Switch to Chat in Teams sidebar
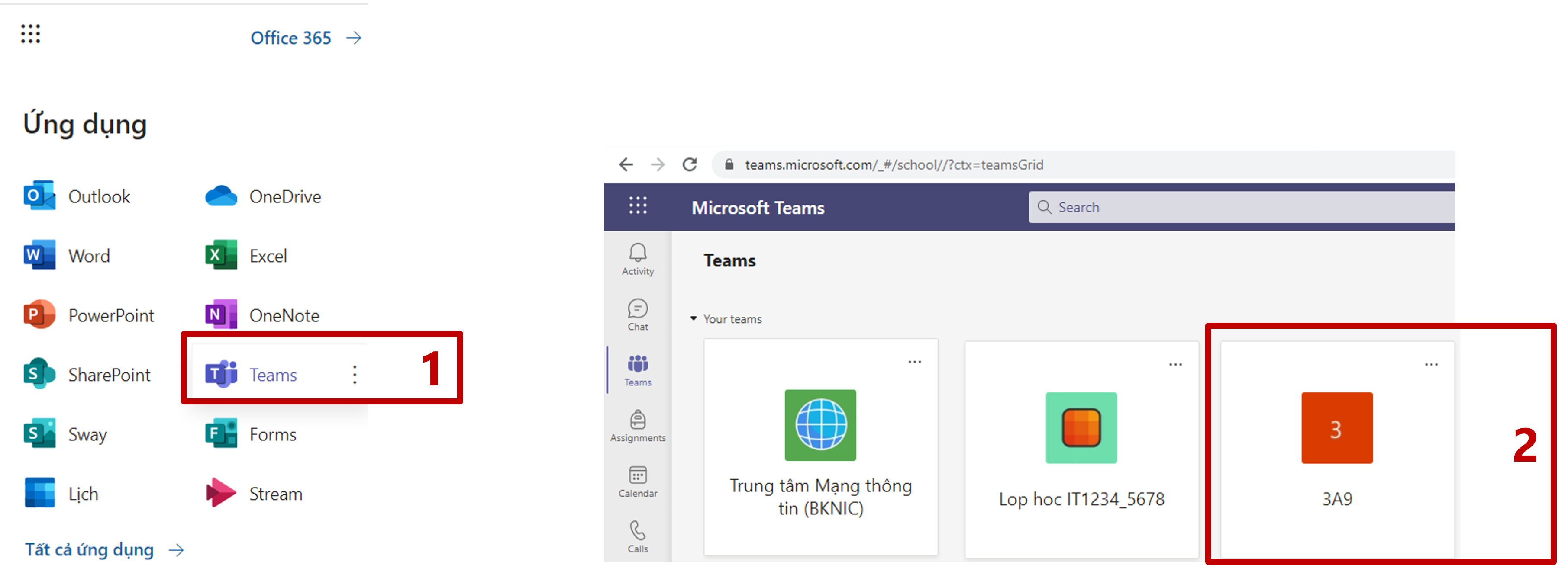Screen dimensions: 1568x565 [637, 315]
